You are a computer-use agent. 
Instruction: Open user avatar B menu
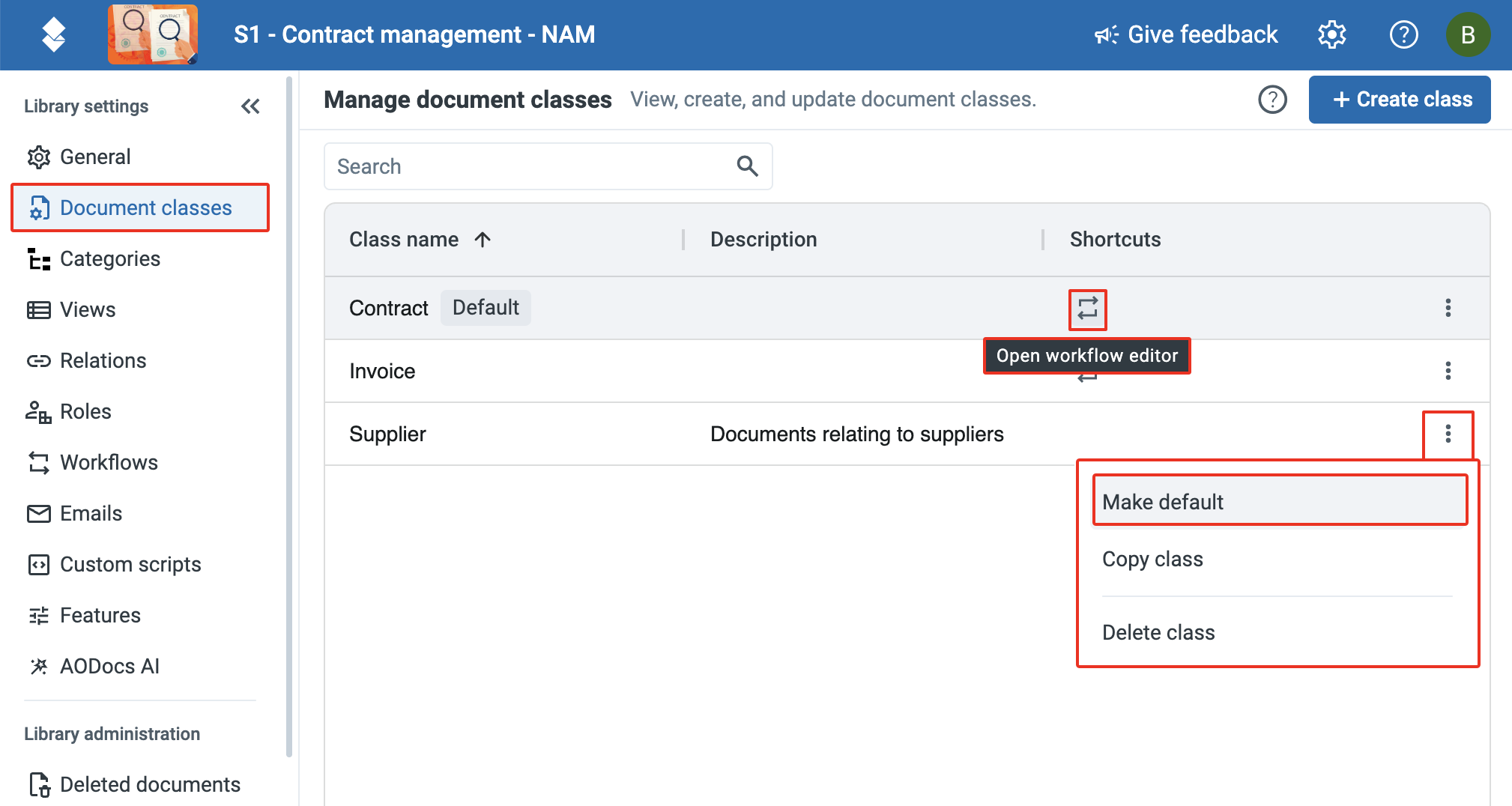pyautogui.click(x=1468, y=34)
